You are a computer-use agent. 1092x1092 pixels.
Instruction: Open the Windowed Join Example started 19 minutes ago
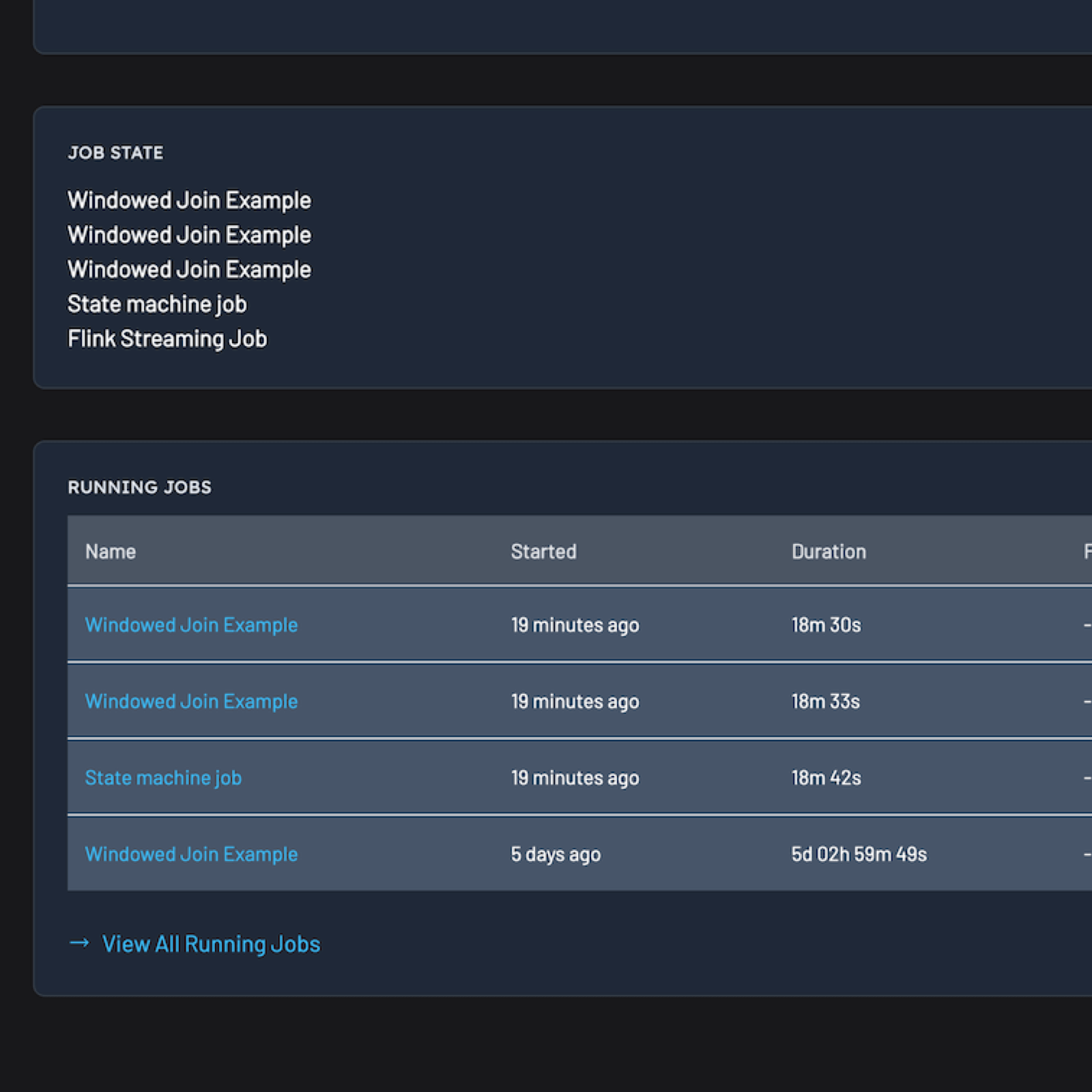[x=191, y=624]
